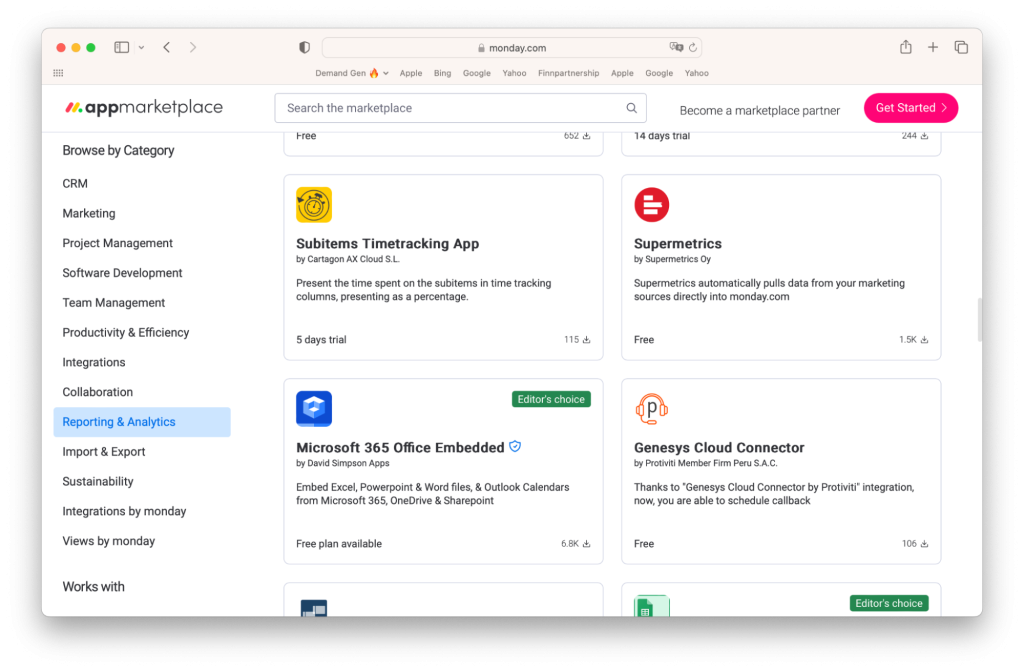Click the green spreadsheet app icon
The image size is (1024, 672).
tap(652, 606)
